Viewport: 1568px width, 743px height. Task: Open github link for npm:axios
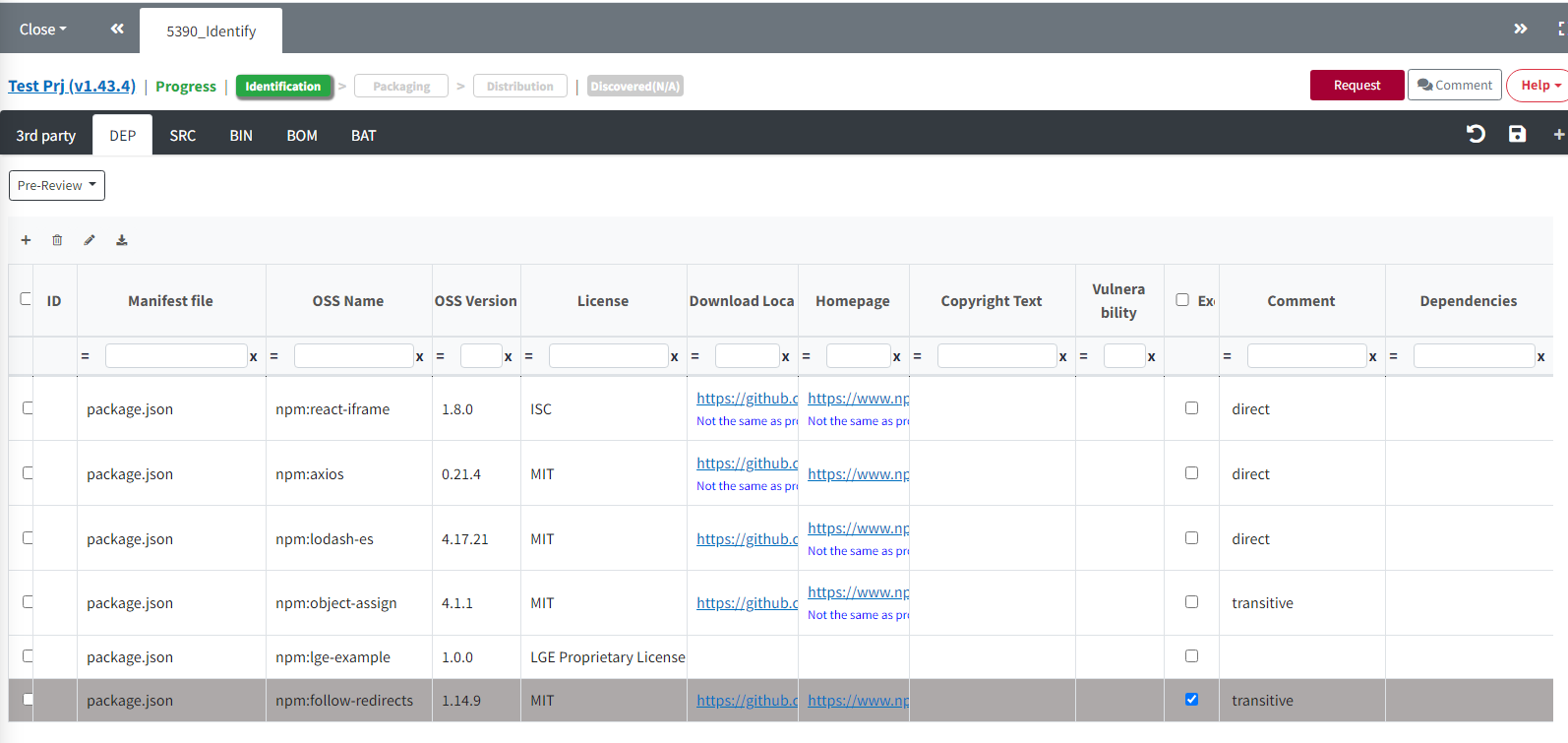click(x=748, y=464)
